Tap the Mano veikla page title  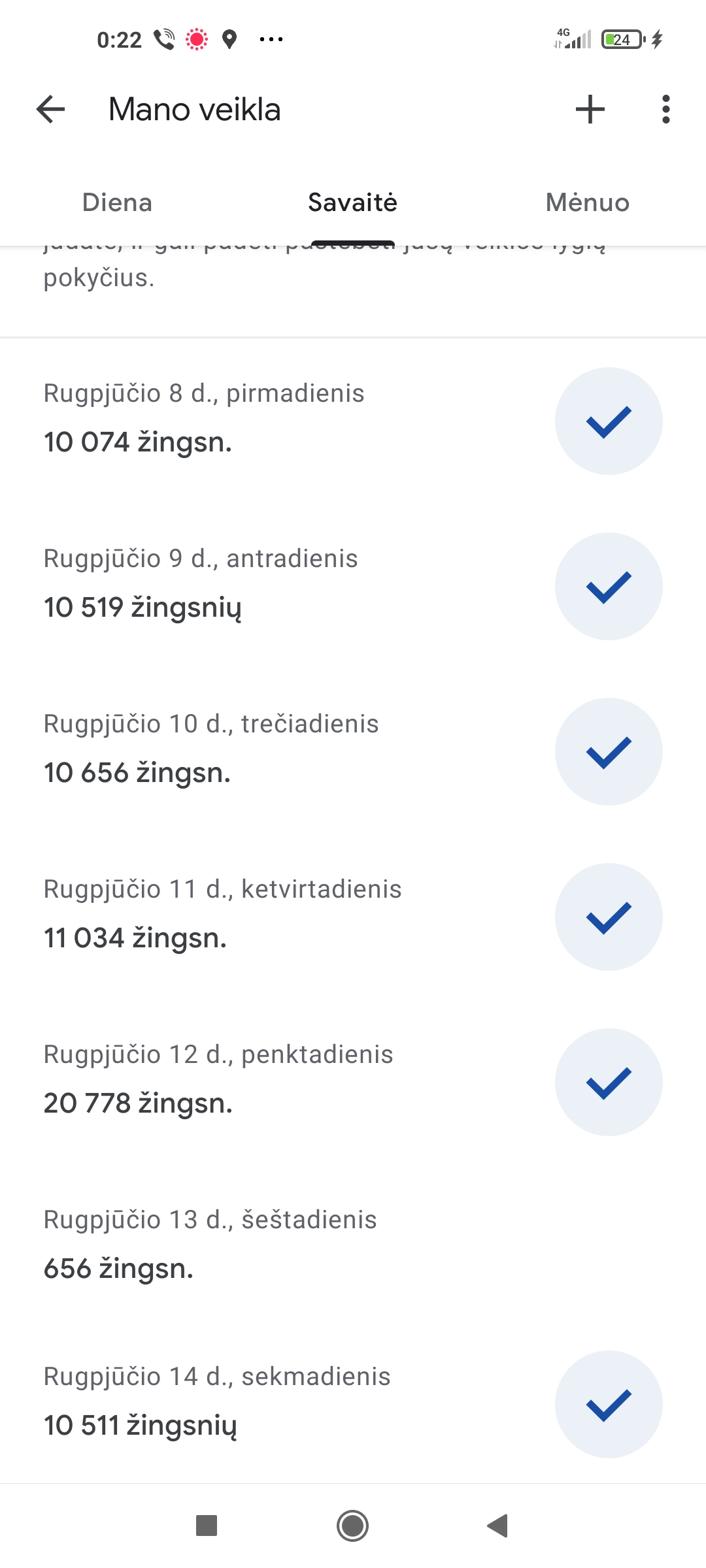pyautogui.click(x=194, y=109)
